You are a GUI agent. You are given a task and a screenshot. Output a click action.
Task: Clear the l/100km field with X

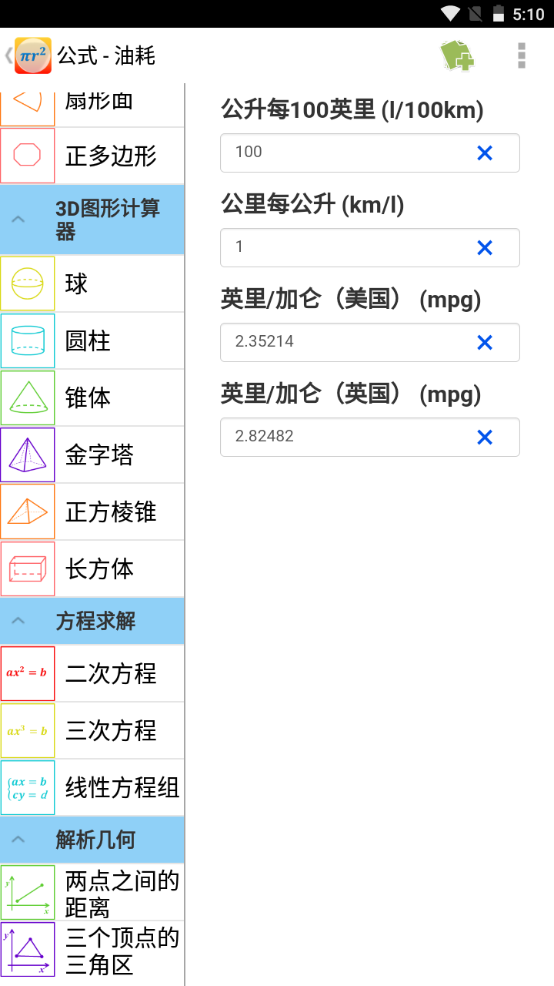pyautogui.click(x=484, y=153)
